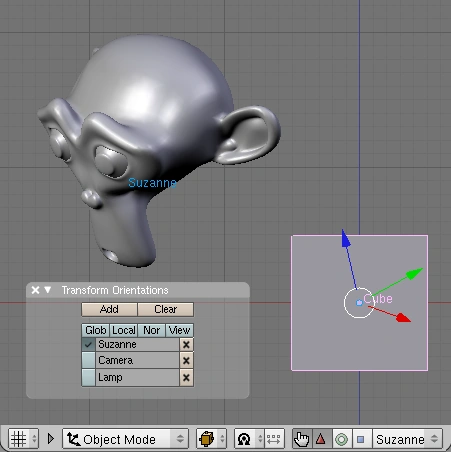Expand the header menus arrow

[51, 439]
